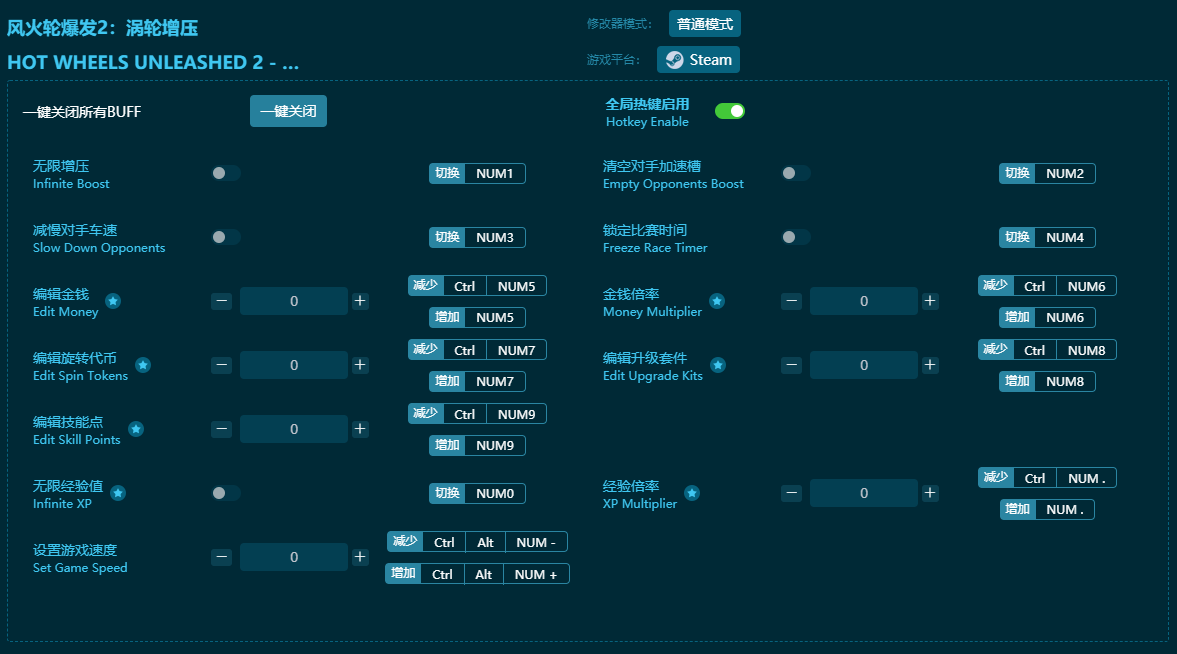Disable the global Hotkey Enable toggle
Image resolution: width=1177 pixels, height=654 pixels.
tap(729, 111)
